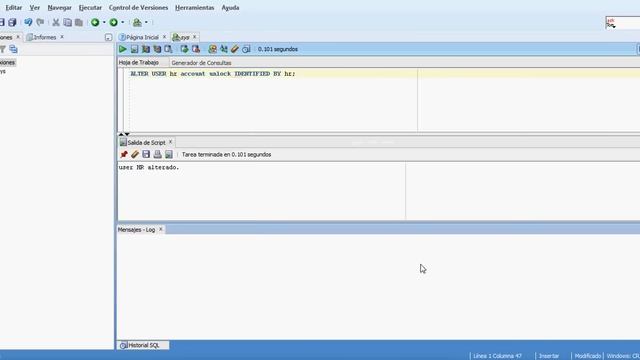Image resolution: width=640 pixels, height=360 pixels.
Task: Click the SQL Worksheet connection icon in the main toolbar
Action: 137,22
